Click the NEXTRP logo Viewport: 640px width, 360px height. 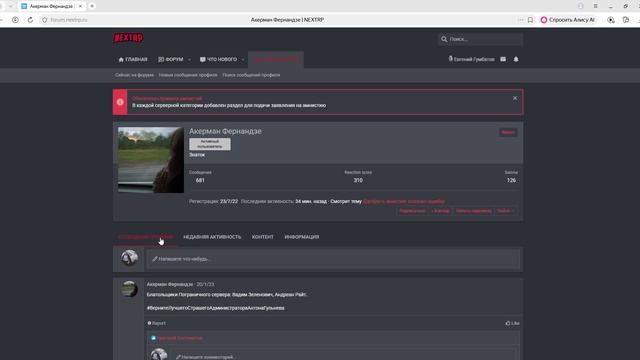click(128, 38)
